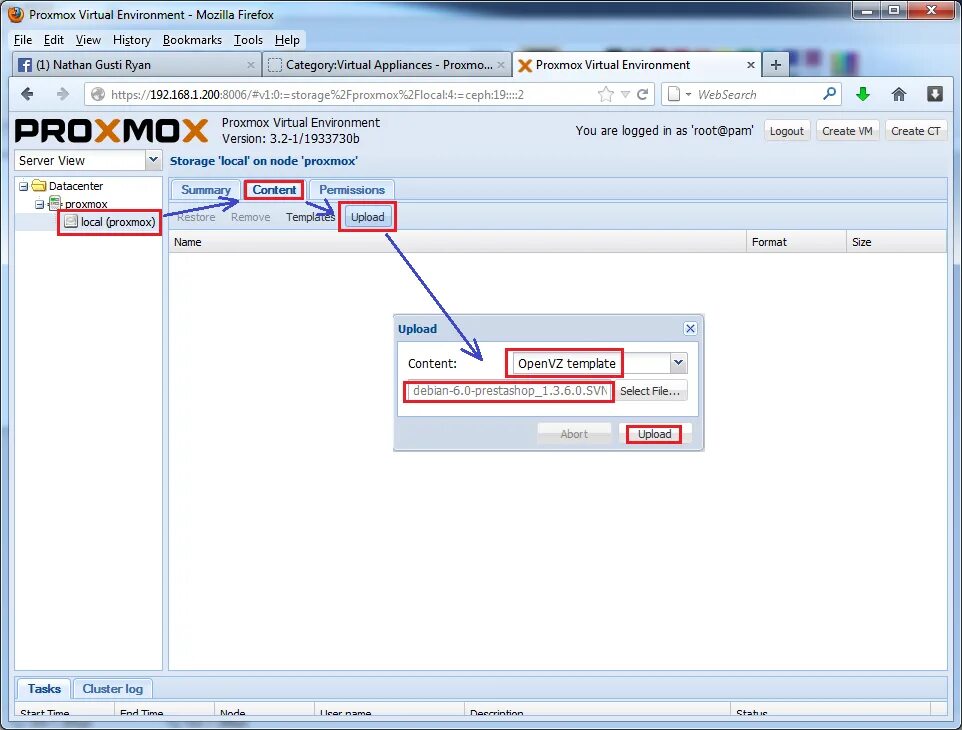Viewport: 962px width, 730px height.
Task: Click the Logout button
Action: [x=786, y=131]
